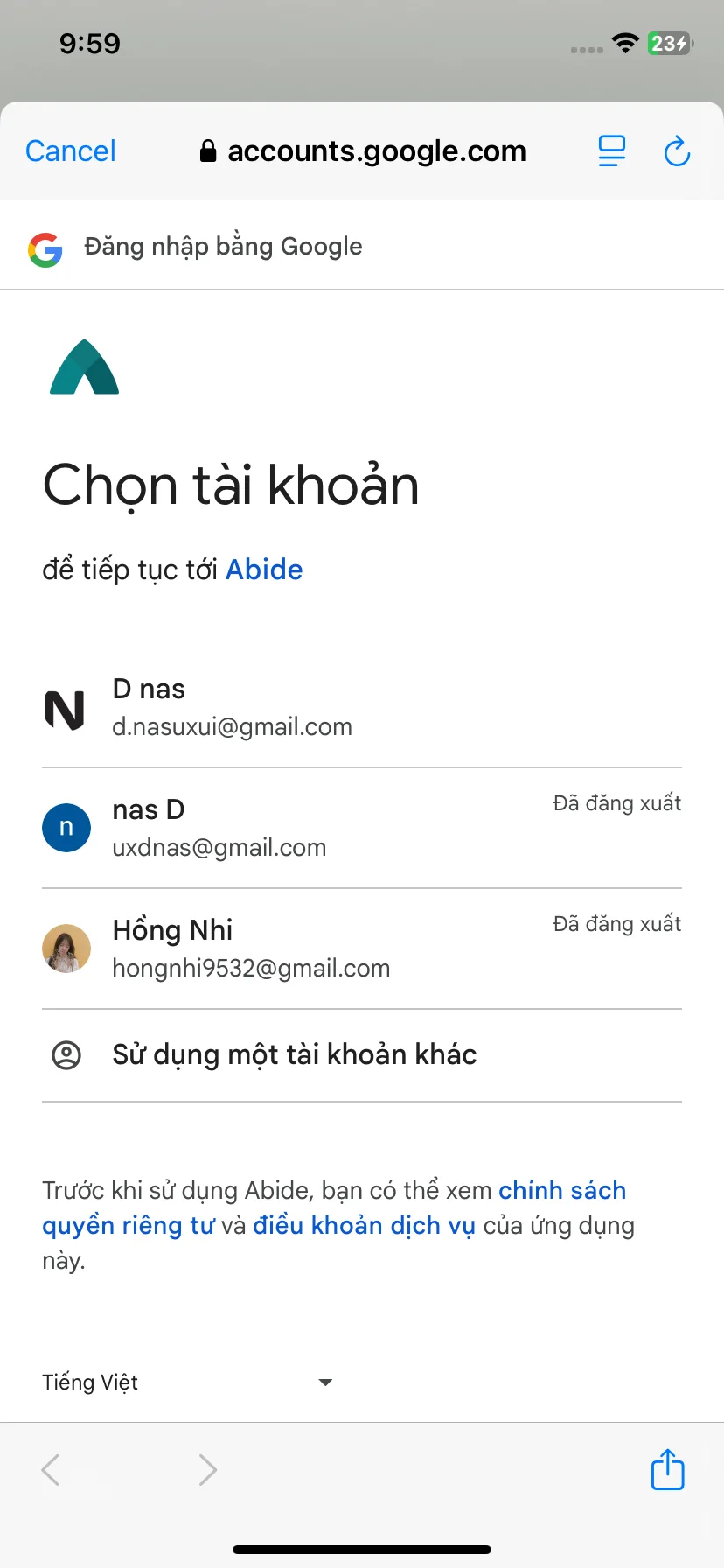This screenshot has height=1568, width=724.
Task: Tap the browser back arrow
Action: click(51, 1470)
